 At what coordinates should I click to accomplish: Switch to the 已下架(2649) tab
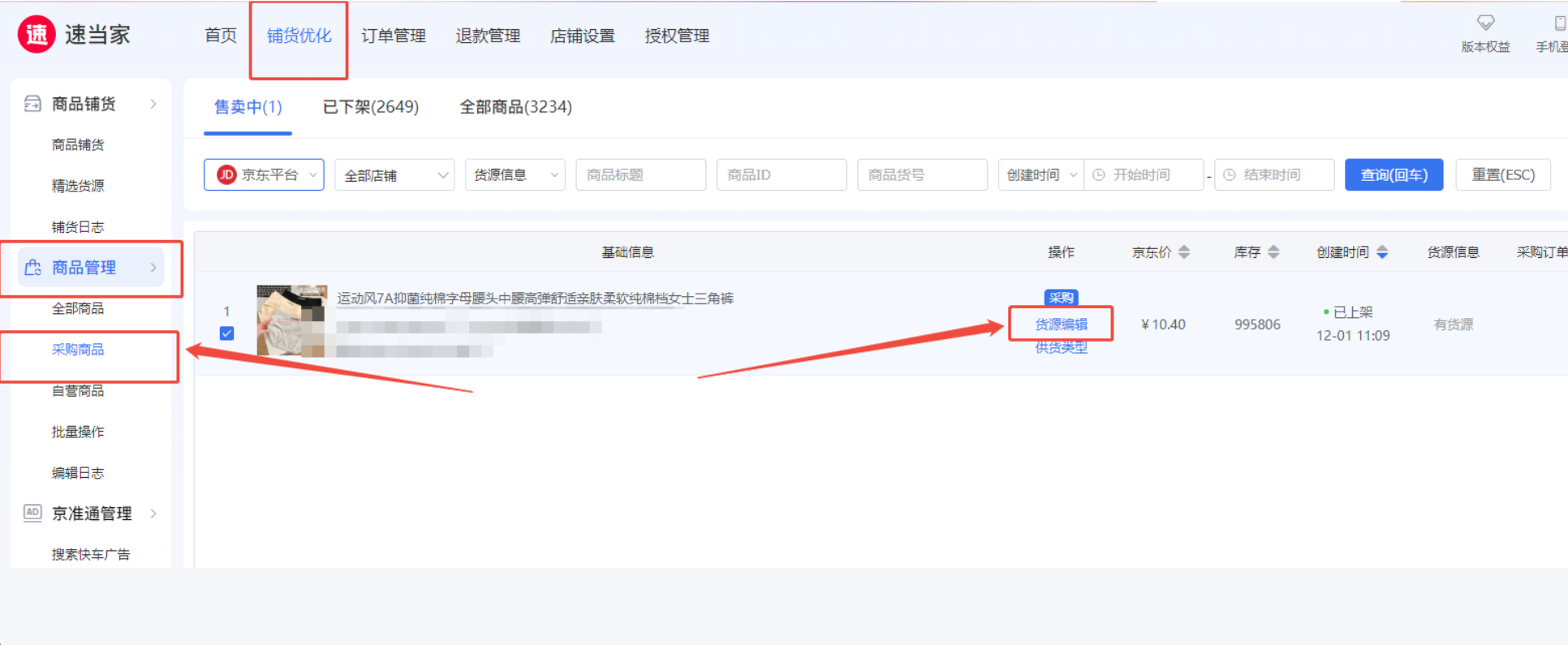click(371, 107)
